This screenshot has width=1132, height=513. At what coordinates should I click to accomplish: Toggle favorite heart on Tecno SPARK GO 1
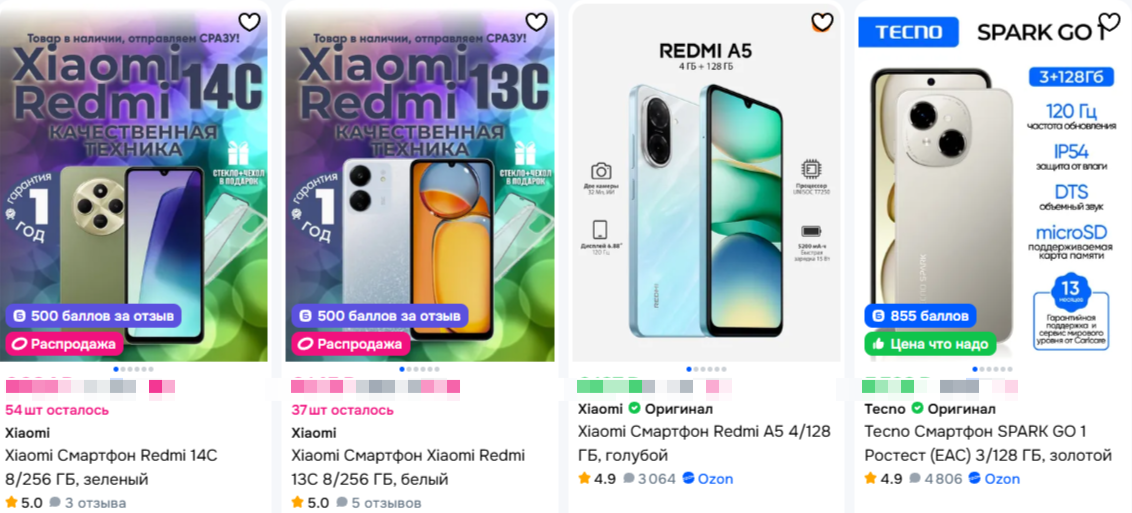point(1109,22)
